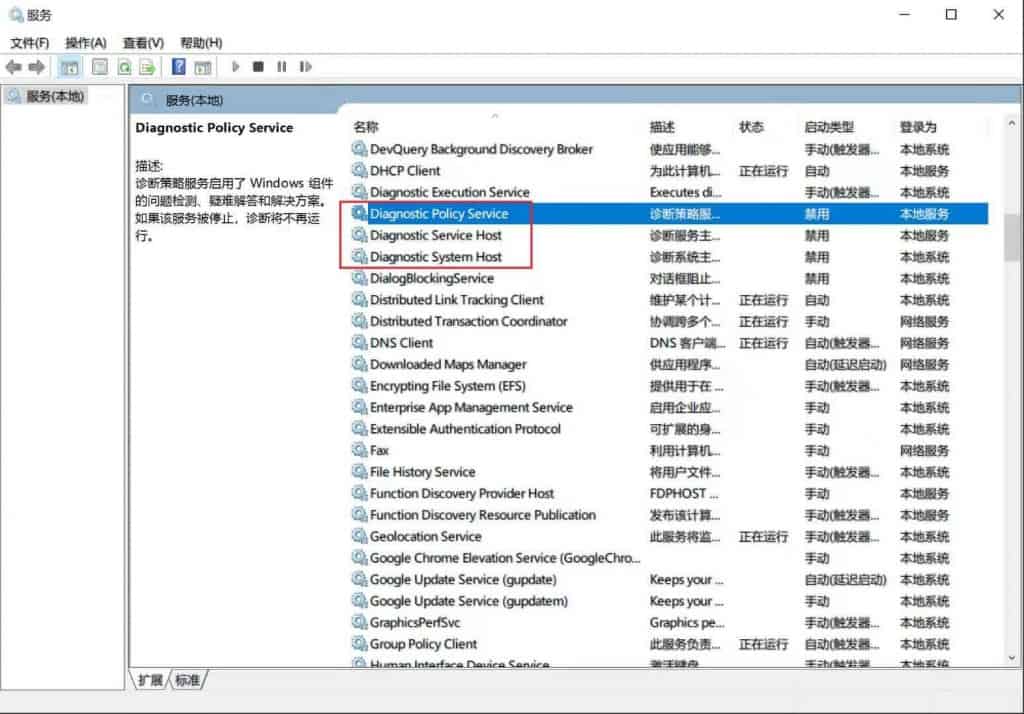Start the service with the play icon
Screen dimensions: 1024x714
tap(234, 66)
